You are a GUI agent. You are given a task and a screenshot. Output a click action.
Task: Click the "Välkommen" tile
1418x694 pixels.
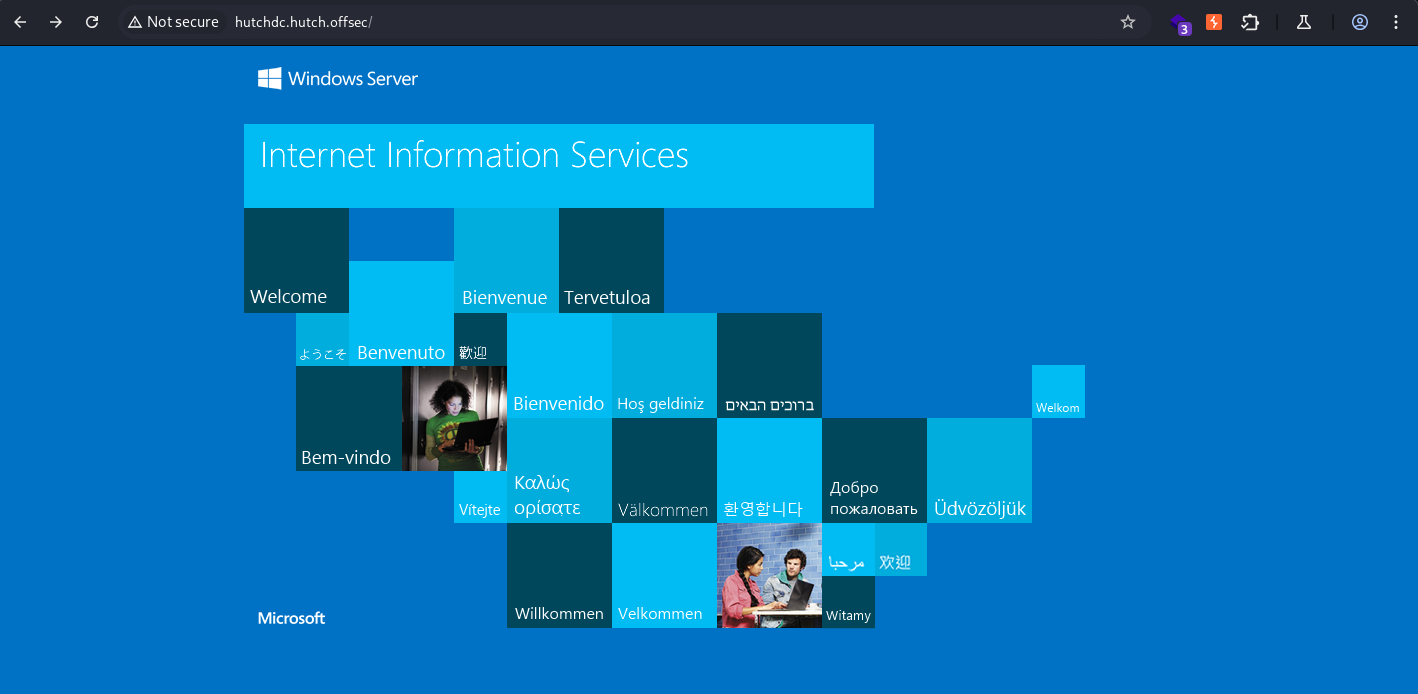664,470
